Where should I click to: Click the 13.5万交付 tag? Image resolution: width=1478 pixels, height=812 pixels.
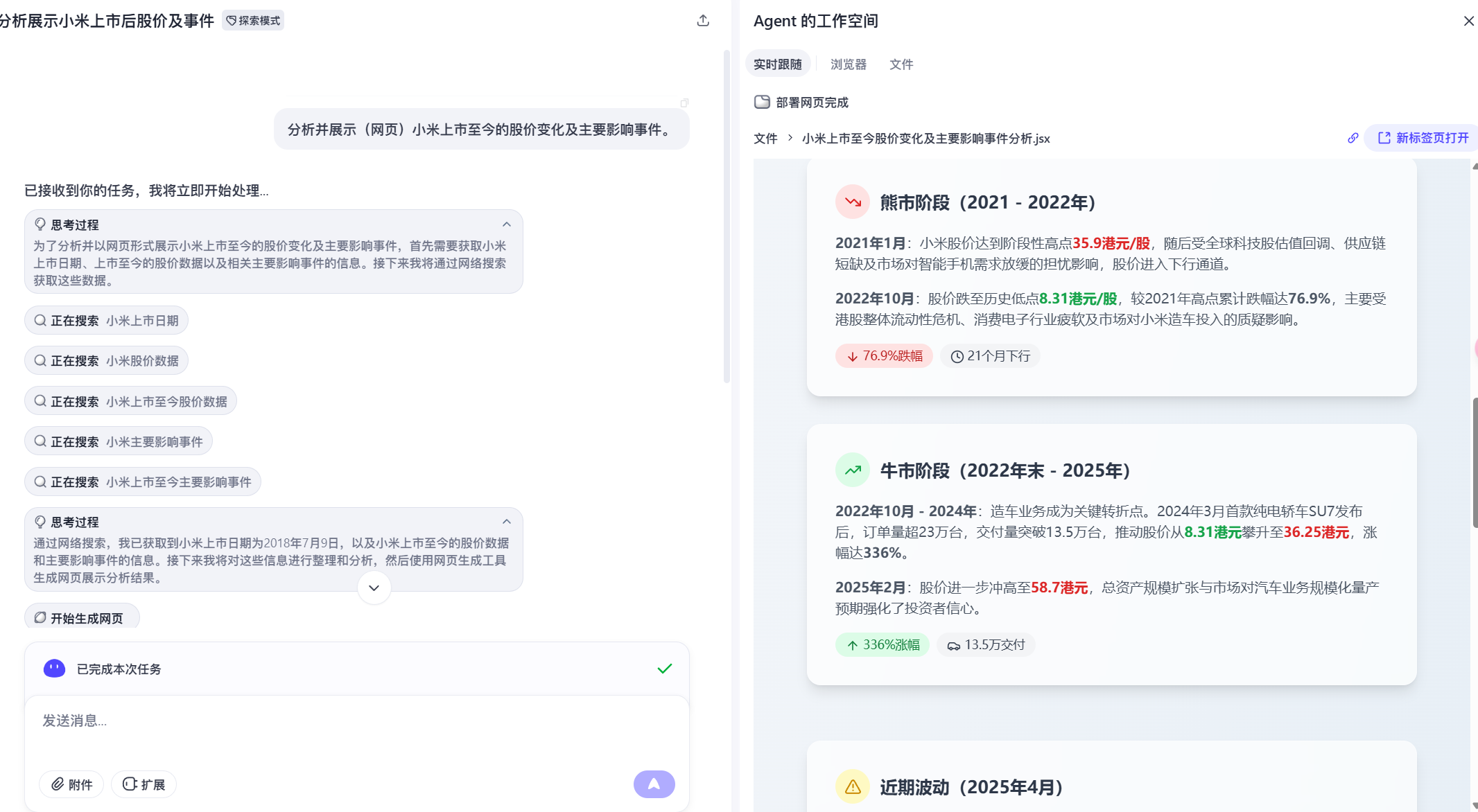point(986,645)
